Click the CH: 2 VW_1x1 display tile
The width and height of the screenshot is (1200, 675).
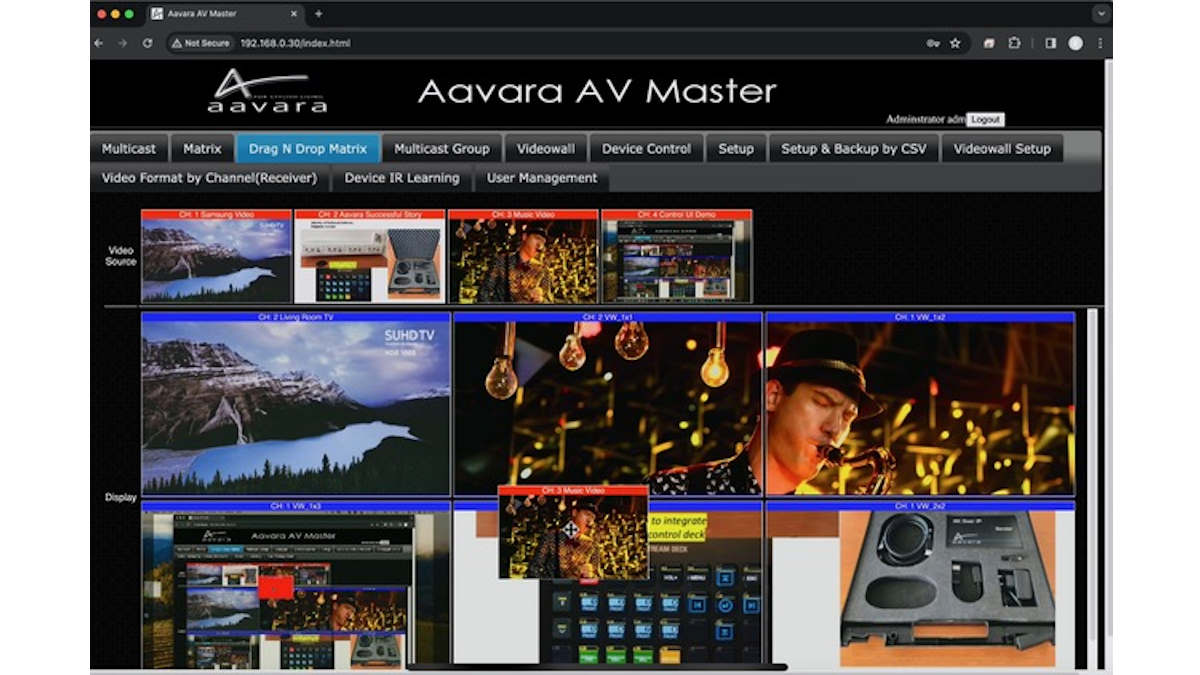coord(608,404)
